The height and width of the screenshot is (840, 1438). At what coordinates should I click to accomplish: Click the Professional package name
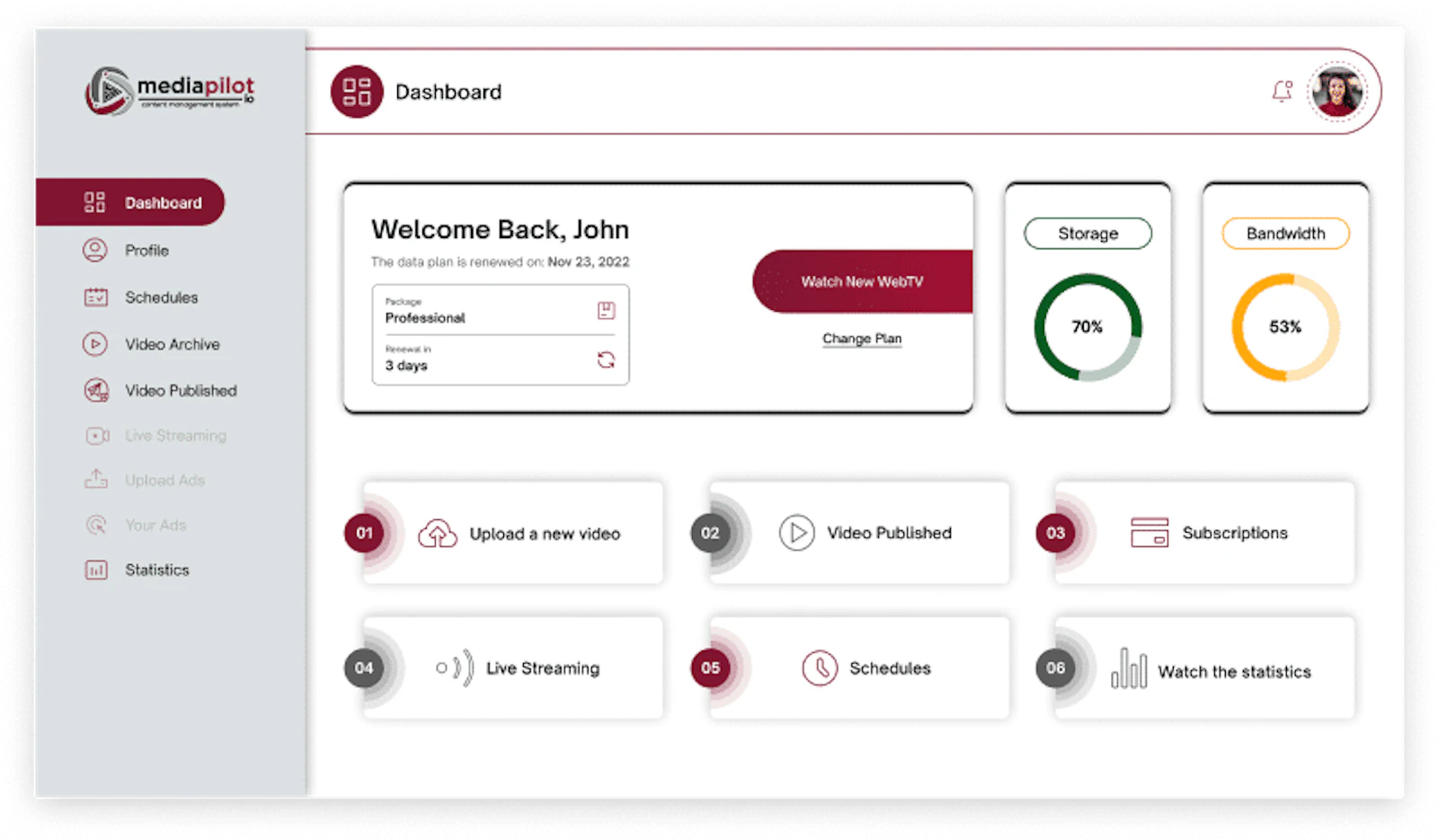425,318
